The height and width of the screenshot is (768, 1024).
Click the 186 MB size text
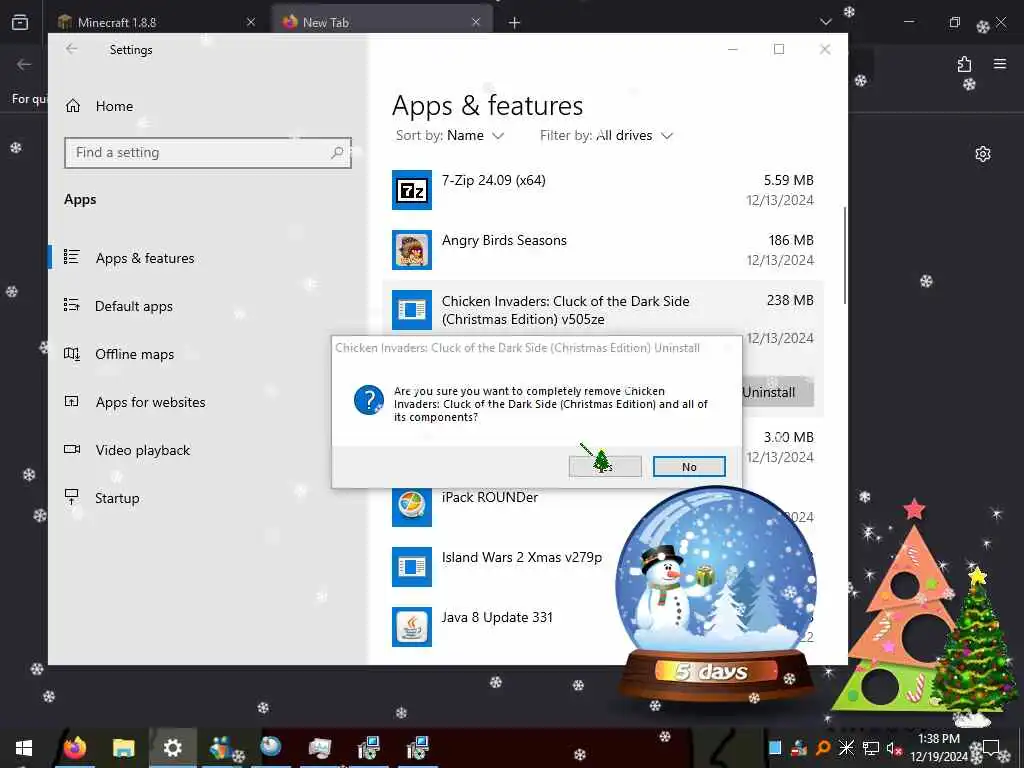click(791, 240)
